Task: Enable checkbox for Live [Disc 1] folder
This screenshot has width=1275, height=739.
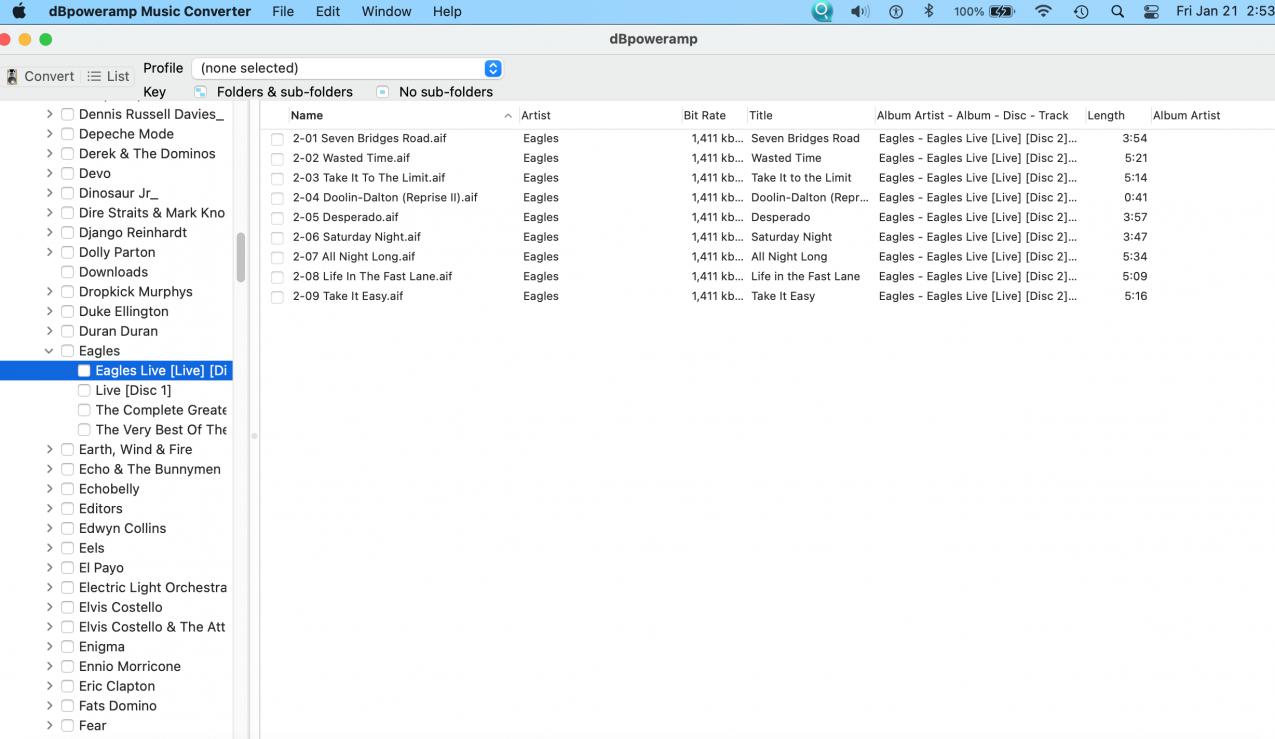Action: point(84,391)
